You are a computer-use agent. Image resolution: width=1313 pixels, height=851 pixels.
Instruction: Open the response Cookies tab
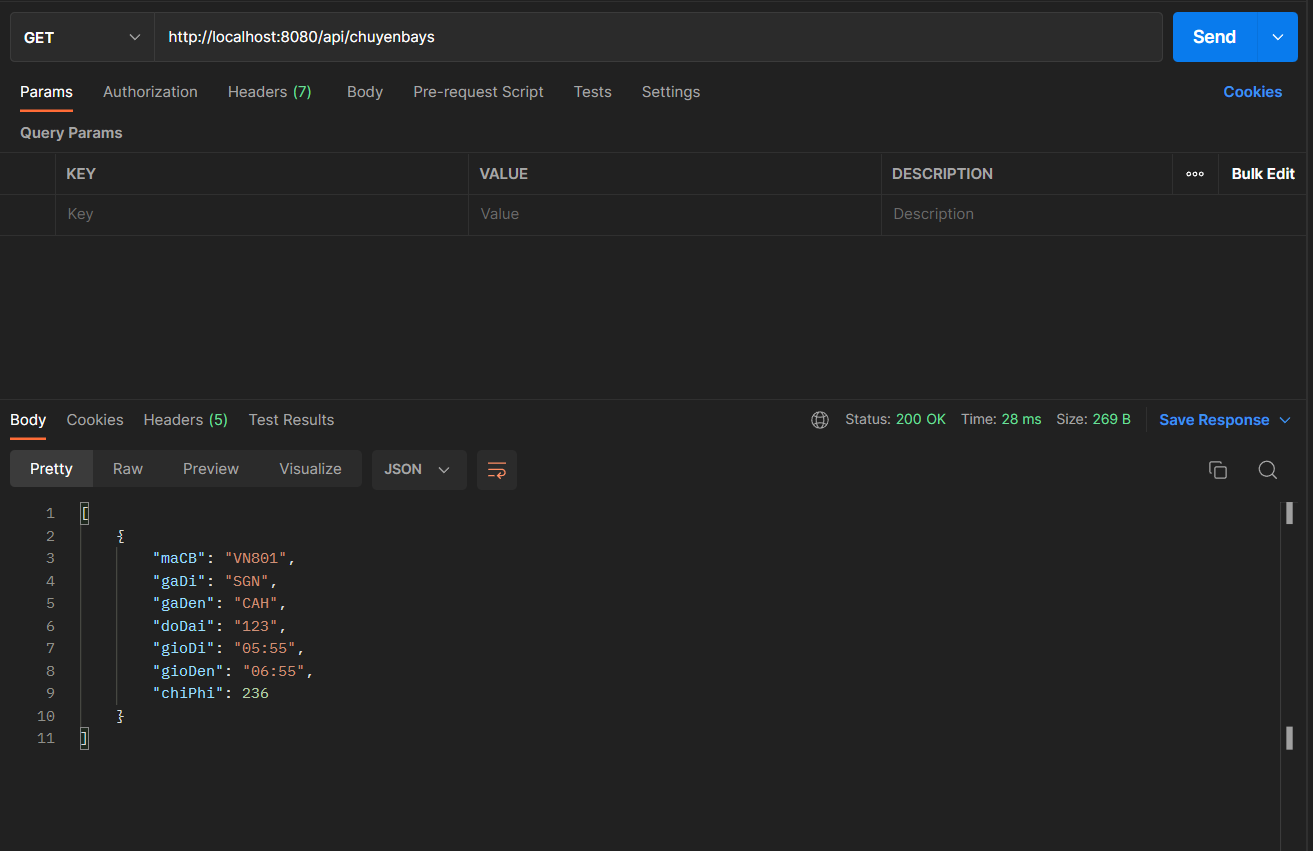coord(95,420)
